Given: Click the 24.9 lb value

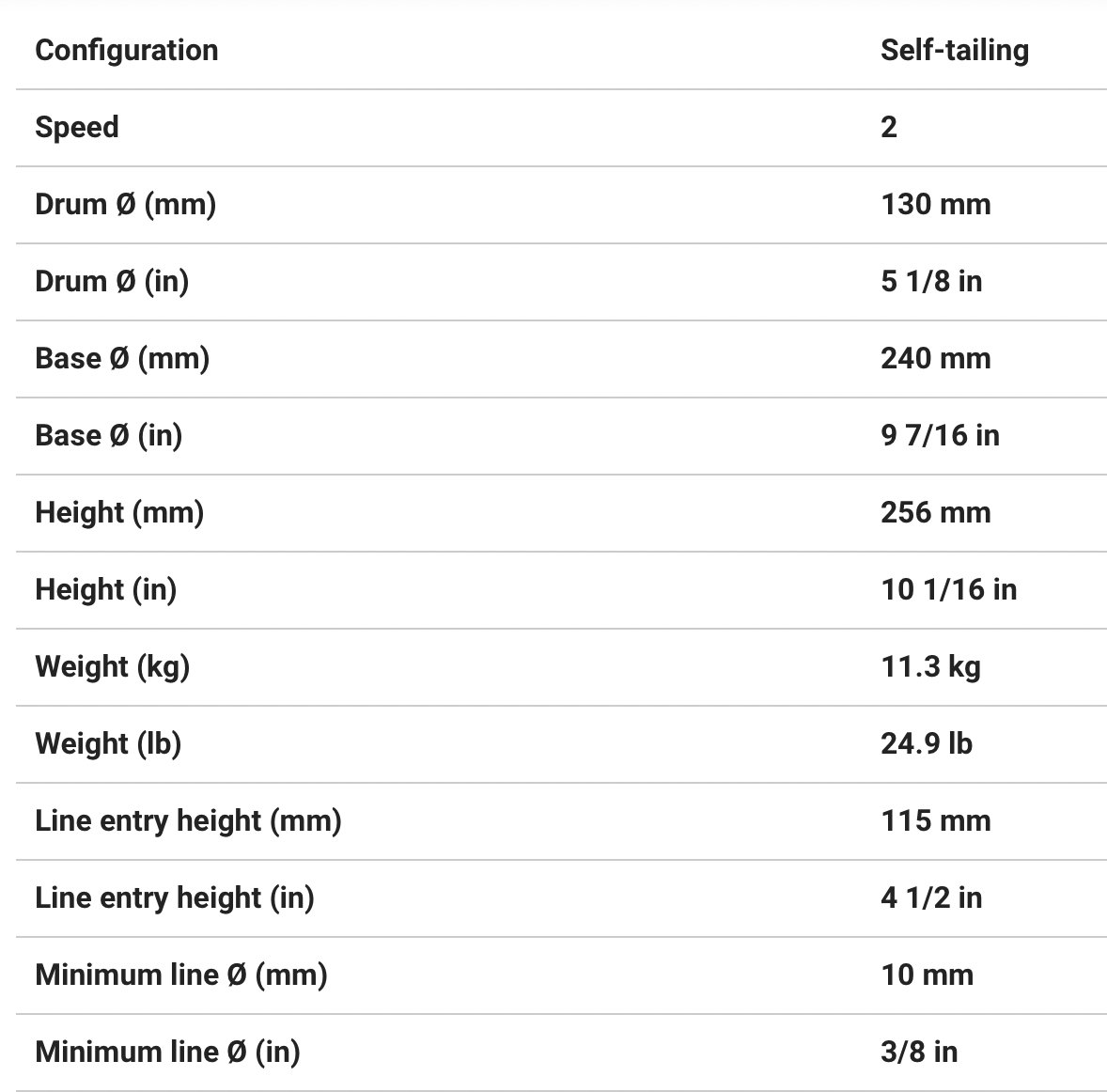Looking at the screenshot, I should pyautogui.click(x=926, y=743).
